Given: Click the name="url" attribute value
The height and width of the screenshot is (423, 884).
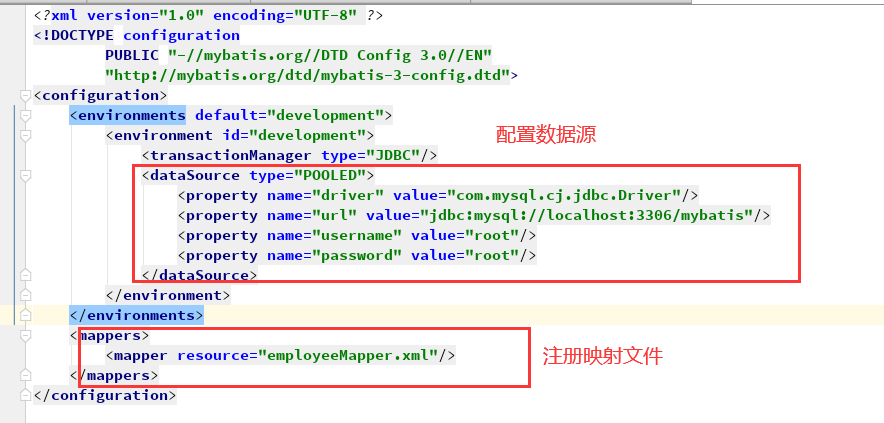Looking at the screenshot, I should click(x=334, y=215).
